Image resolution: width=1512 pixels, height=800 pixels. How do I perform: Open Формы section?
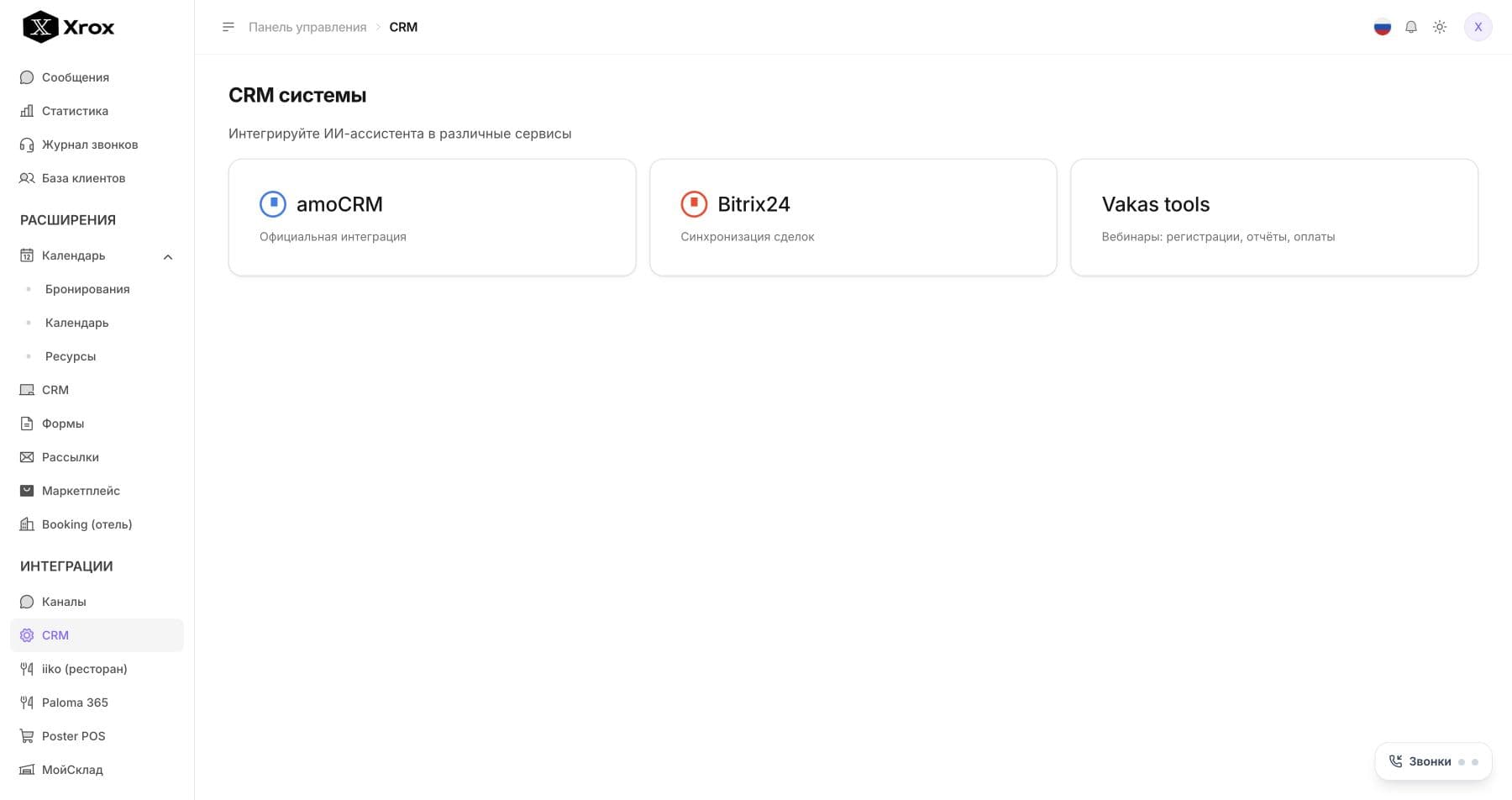pyautogui.click(x=63, y=424)
